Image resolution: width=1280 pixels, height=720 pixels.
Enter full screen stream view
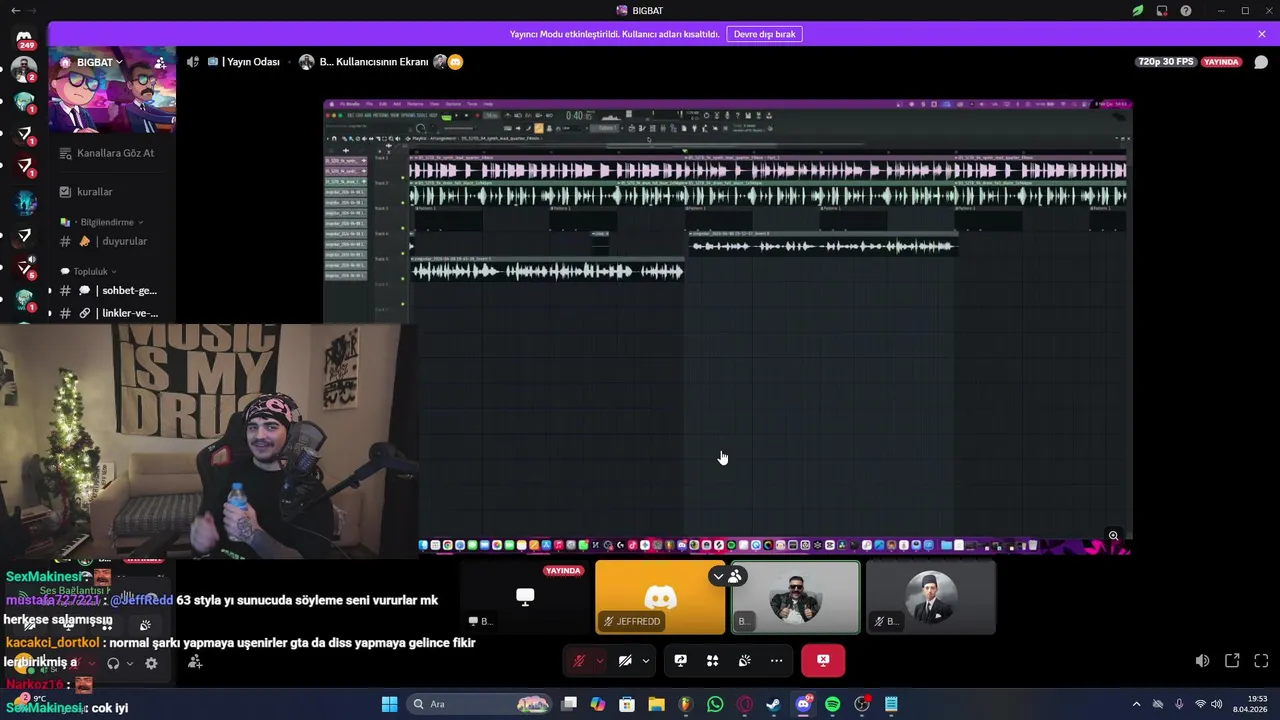pyautogui.click(x=1261, y=661)
